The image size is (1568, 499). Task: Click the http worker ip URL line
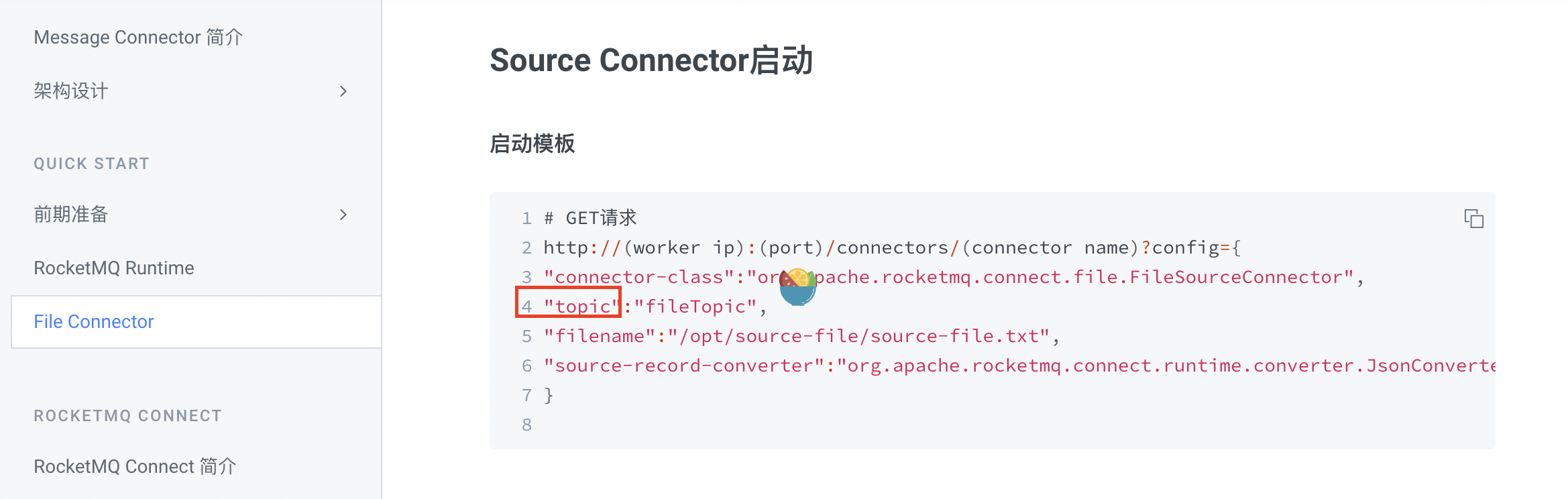[x=892, y=247]
